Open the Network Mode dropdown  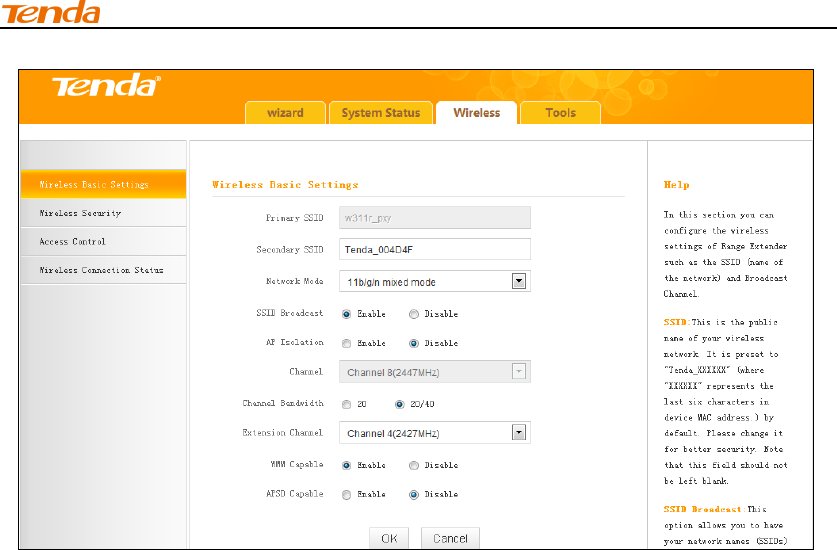coord(435,281)
